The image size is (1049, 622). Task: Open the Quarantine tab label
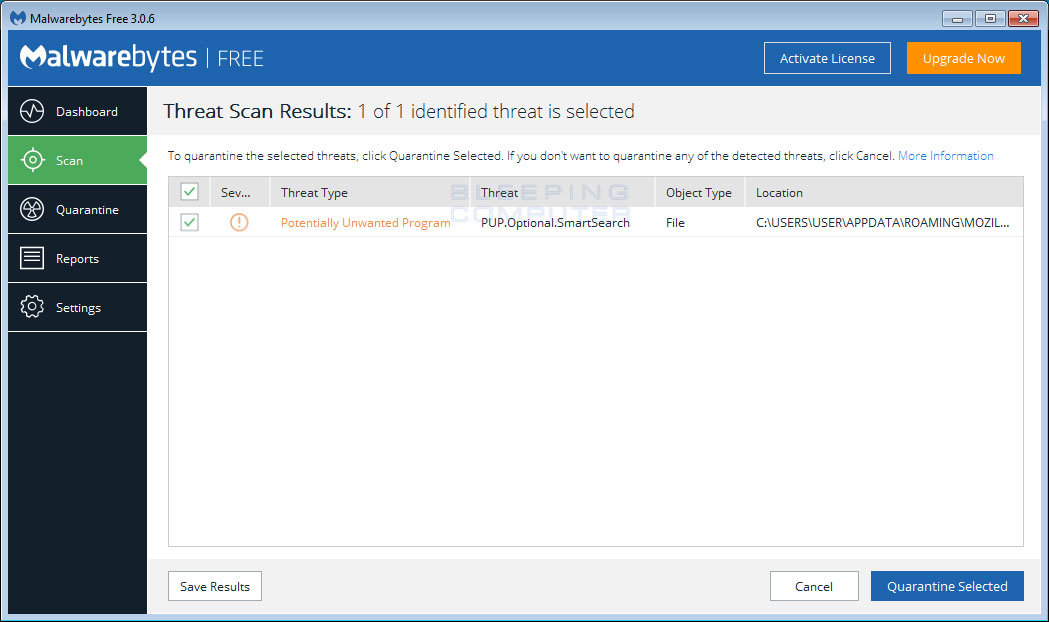click(x=87, y=210)
